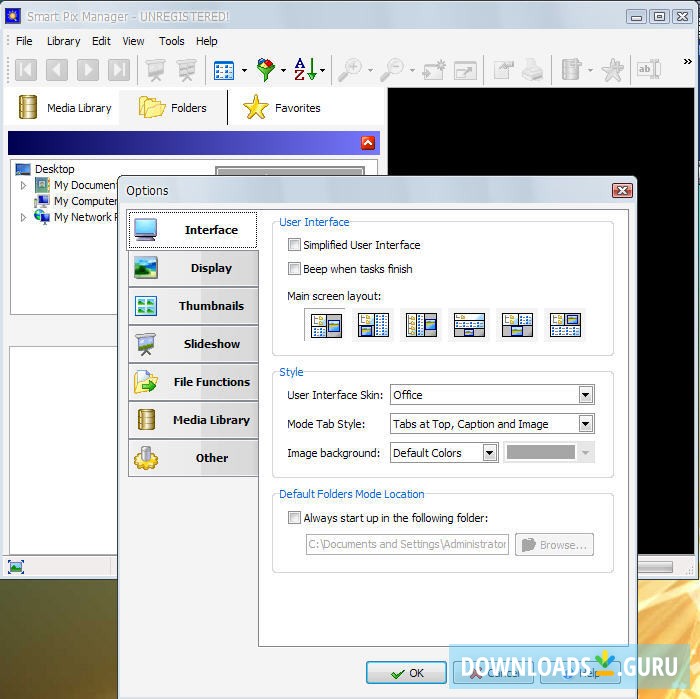This screenshot has width=700, height=699.
Task: Click OK button in Options dialog
Action: pos(406,673)
